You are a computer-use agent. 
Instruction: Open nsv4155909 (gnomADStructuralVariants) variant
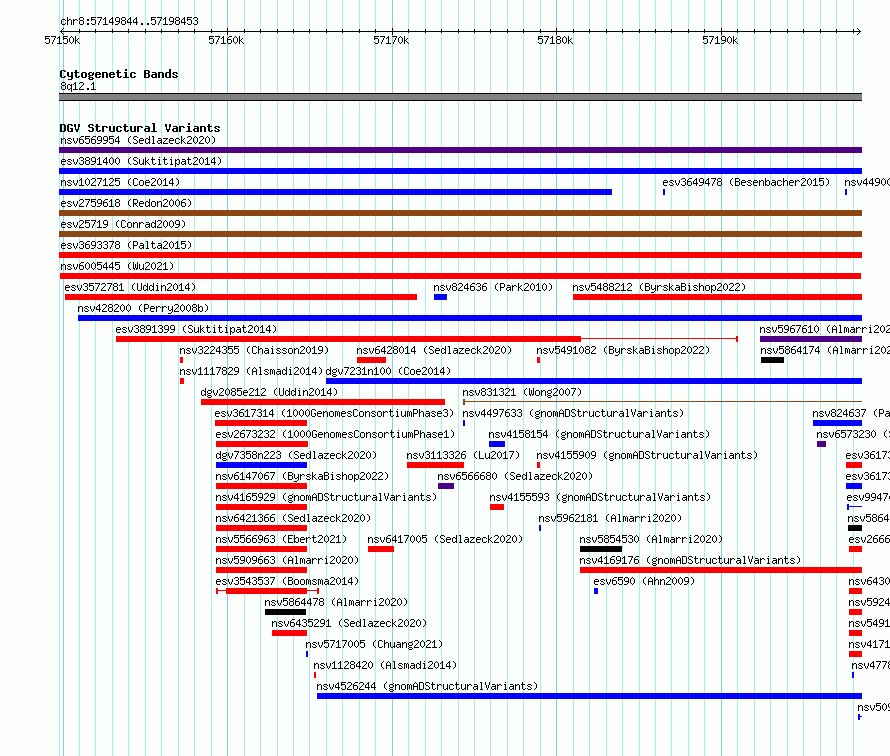coord(647,455)
